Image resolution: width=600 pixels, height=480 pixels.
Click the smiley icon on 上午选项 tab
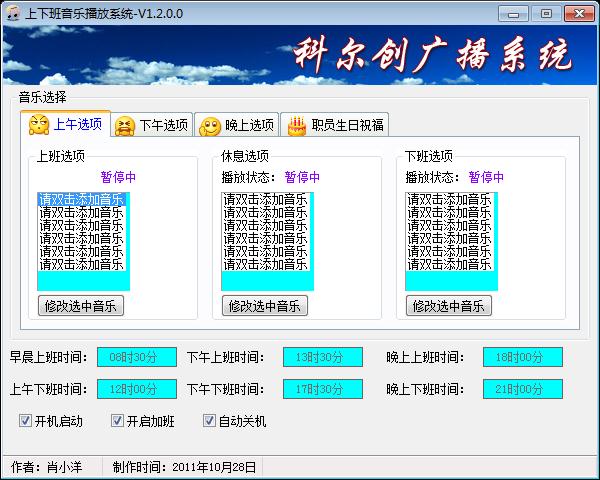(39, 125)
